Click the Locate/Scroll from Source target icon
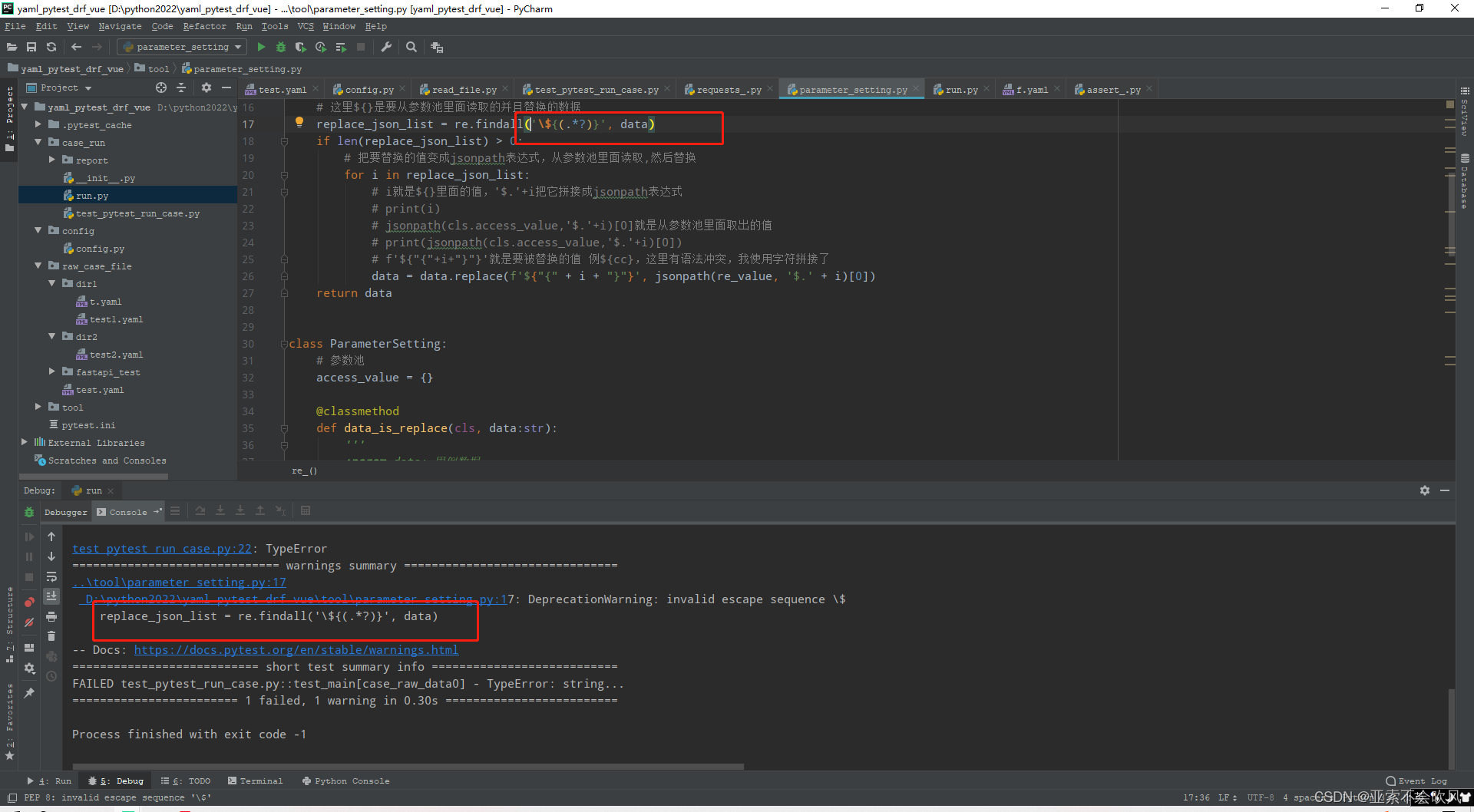 [x=160, y=87]
